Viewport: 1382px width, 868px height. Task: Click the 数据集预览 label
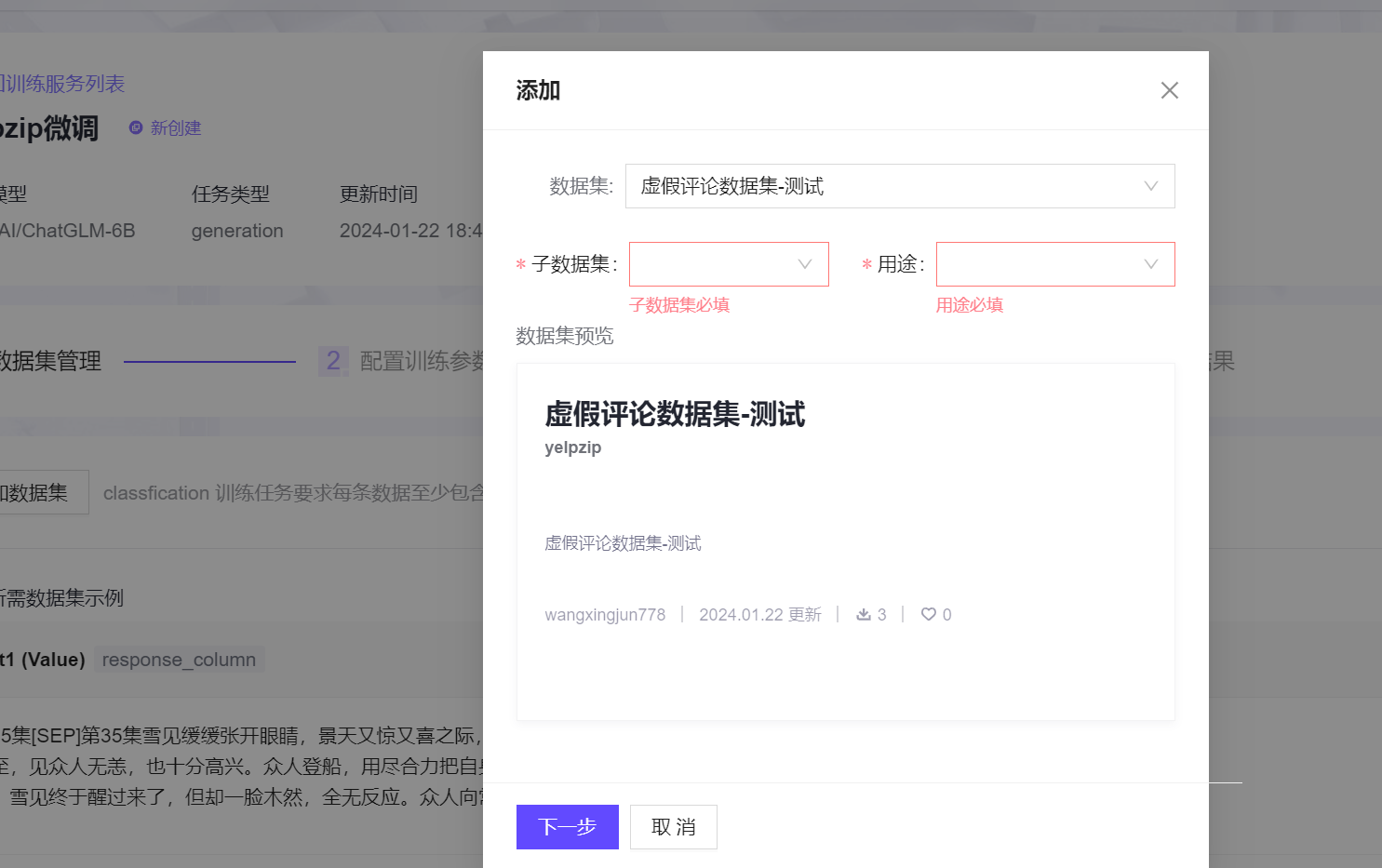coord(565,336)
